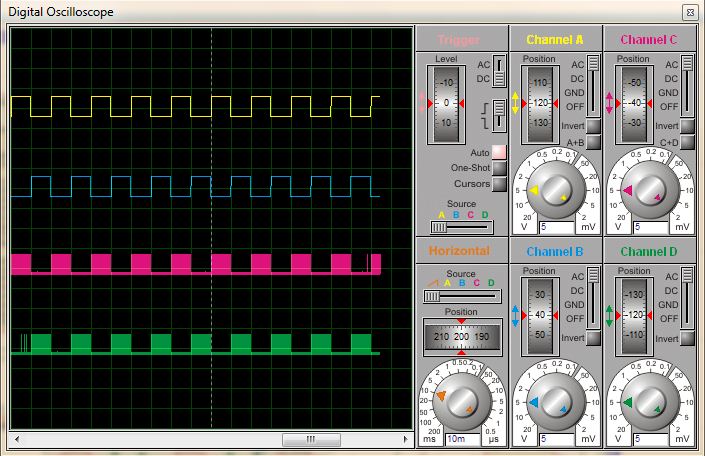
Task: Click Channel B volts value field
Action: pos(557,439)
